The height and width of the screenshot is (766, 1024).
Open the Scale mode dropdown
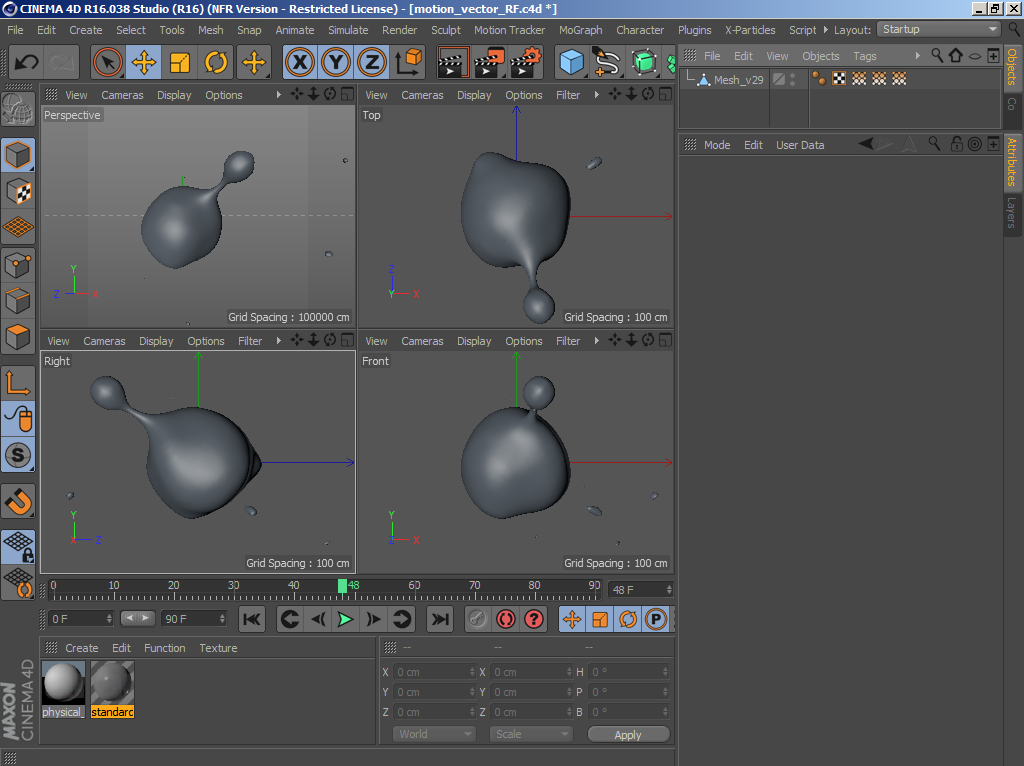[x=530, y=734]
